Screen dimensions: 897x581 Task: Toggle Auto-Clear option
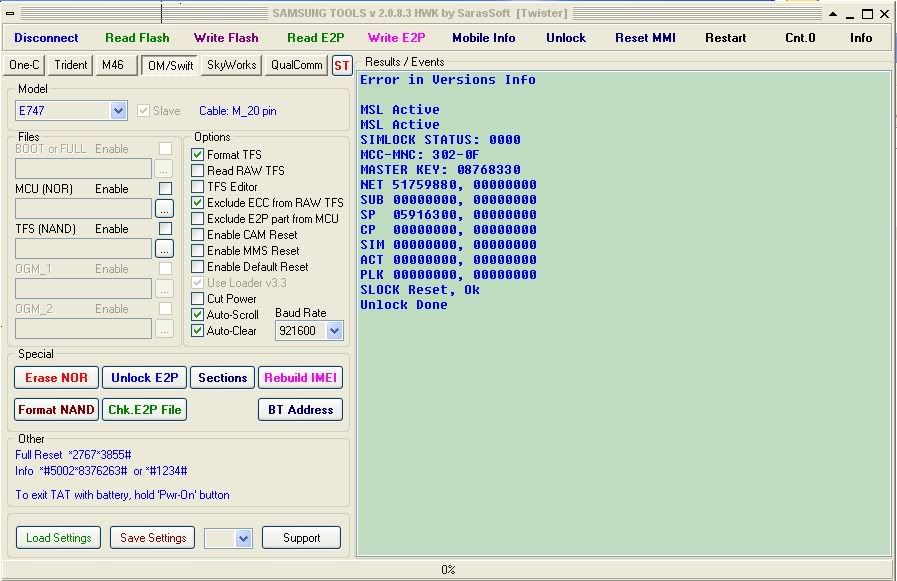(197, 331)
